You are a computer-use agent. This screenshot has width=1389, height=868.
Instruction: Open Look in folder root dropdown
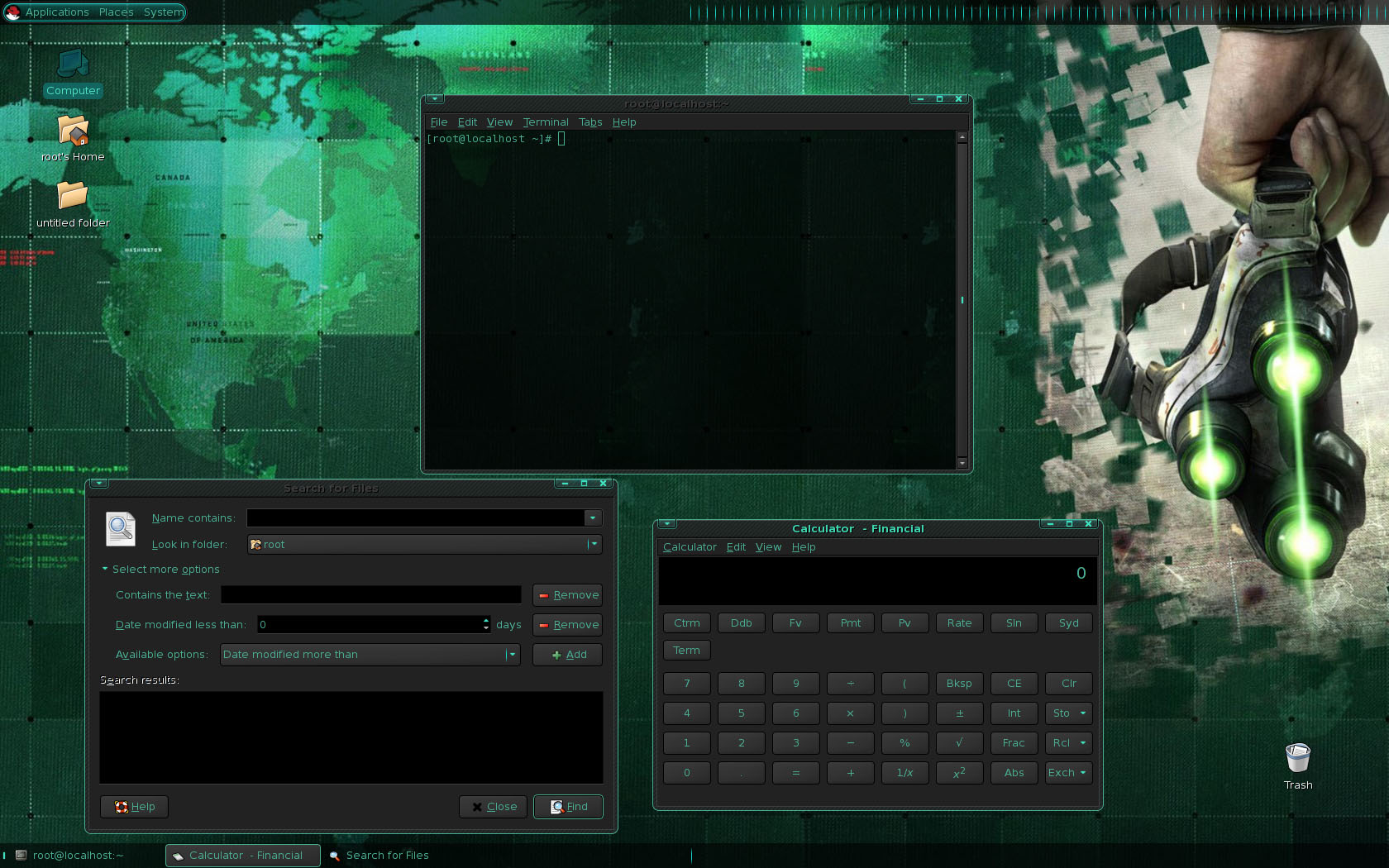click(x=424, y=545)
